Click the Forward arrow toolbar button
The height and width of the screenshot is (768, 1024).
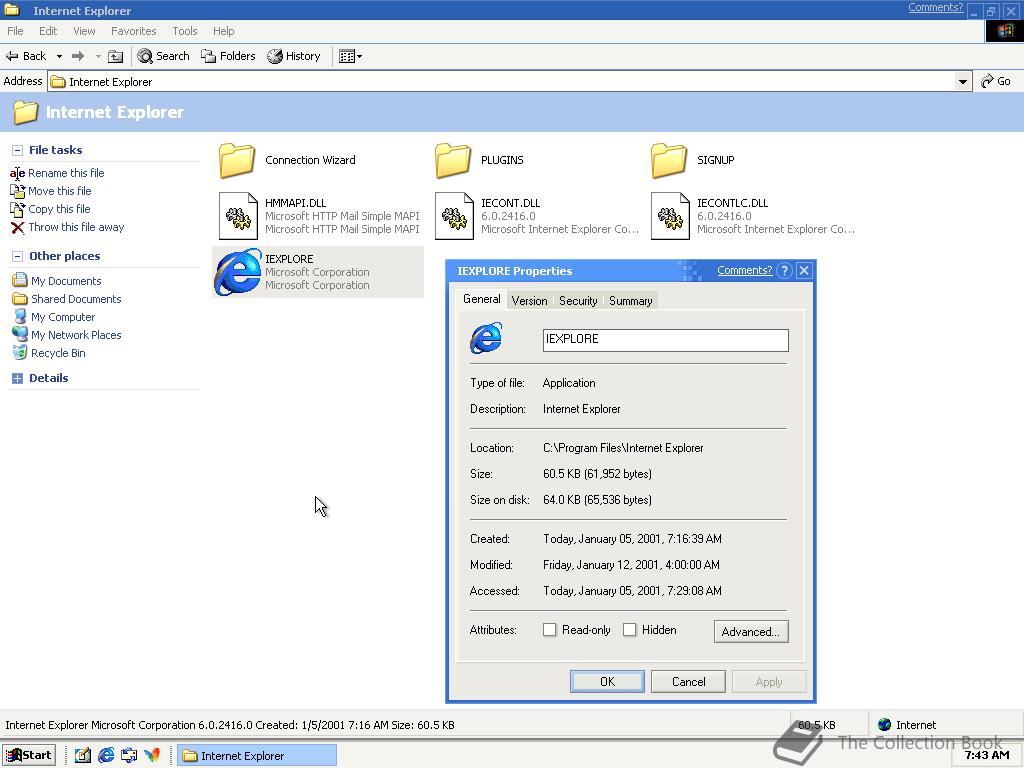pos(78,56)
